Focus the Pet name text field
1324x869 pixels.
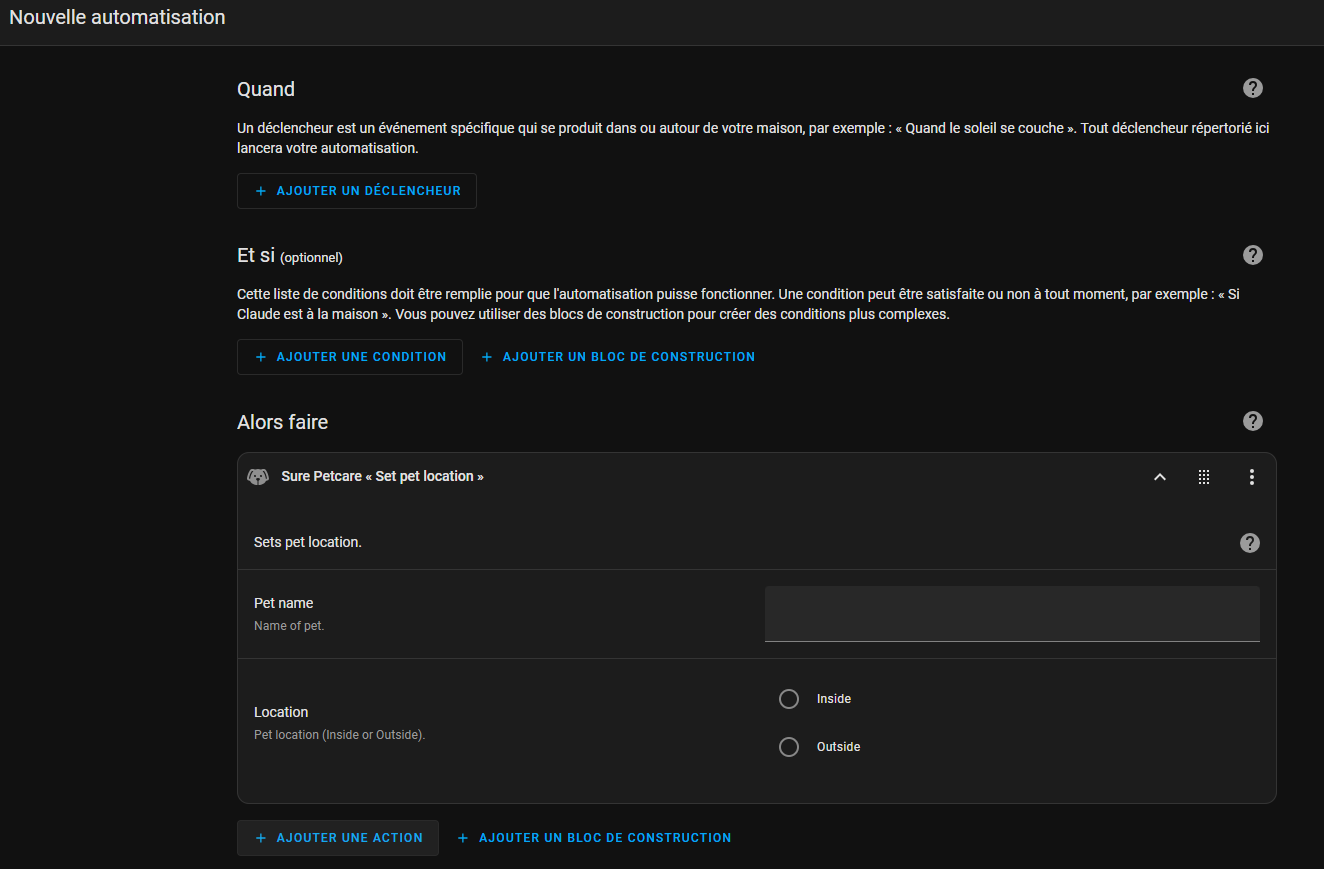(x=1011, y=614)
